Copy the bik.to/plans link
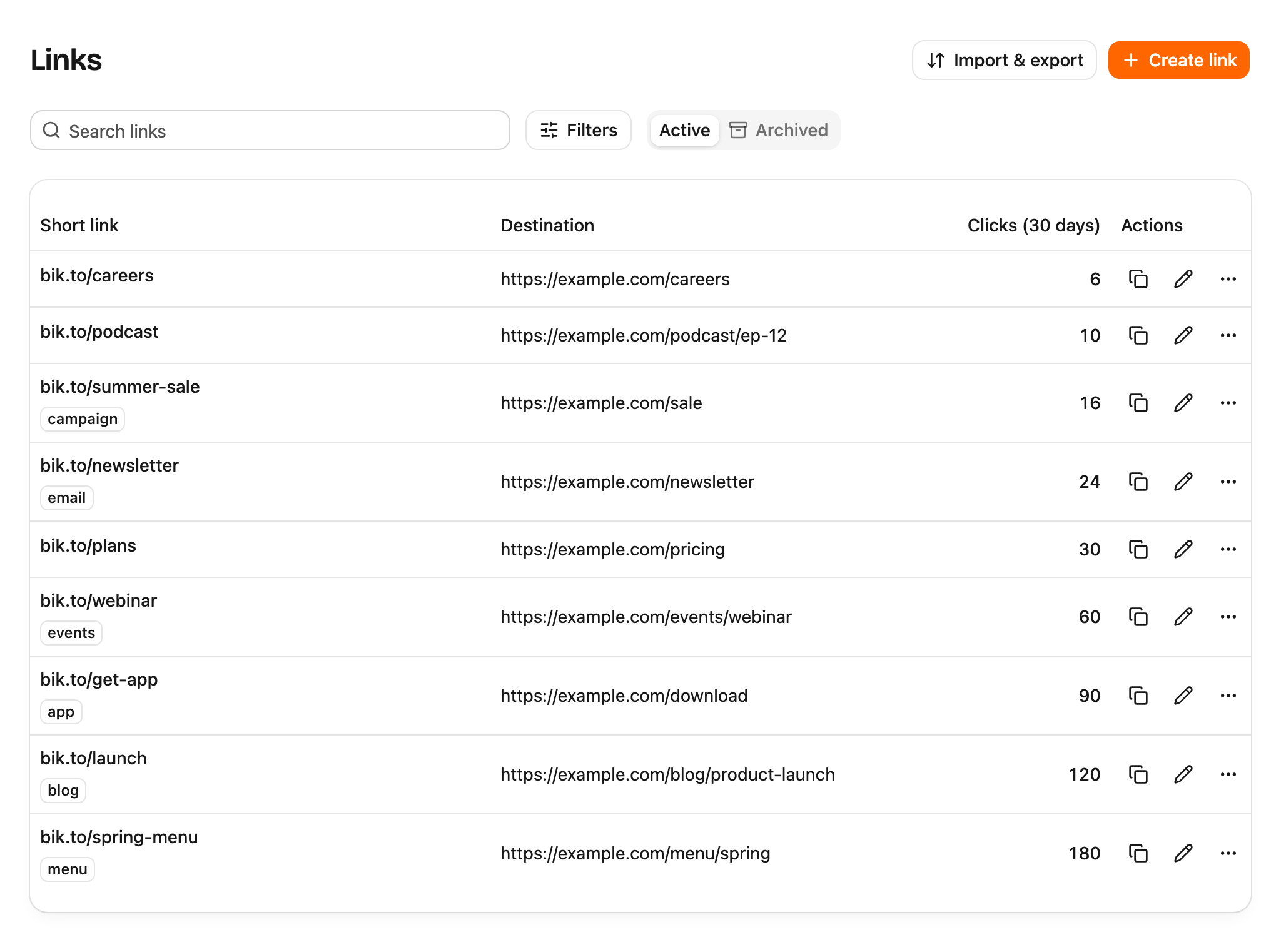This screenshot has height=952, width=1281. [x=1138, y=549]
